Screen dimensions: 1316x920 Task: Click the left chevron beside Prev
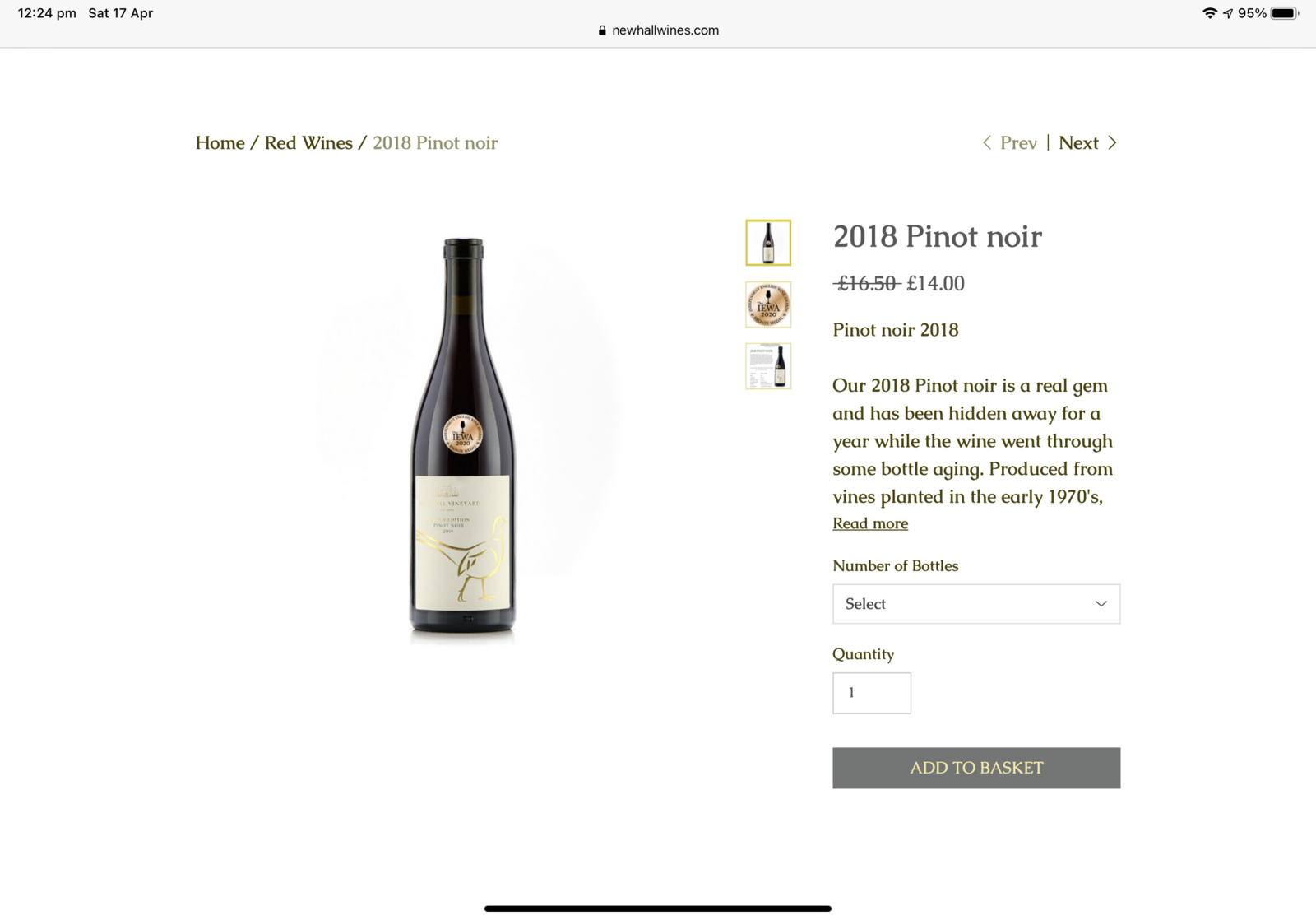coord(987,143)
